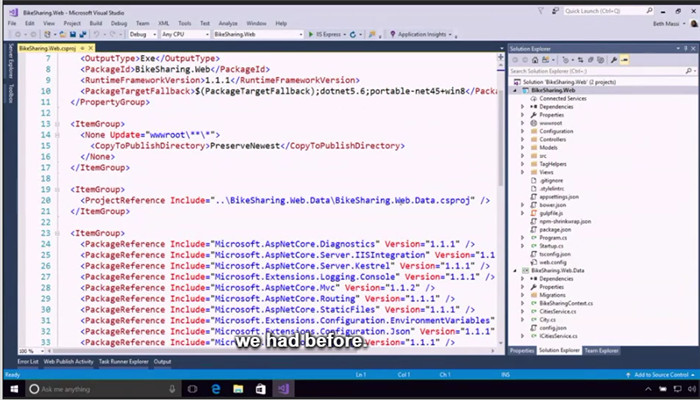Open the Task Runner Explorer tab
This screenshot has width=700, height=400.
point(124,362)
